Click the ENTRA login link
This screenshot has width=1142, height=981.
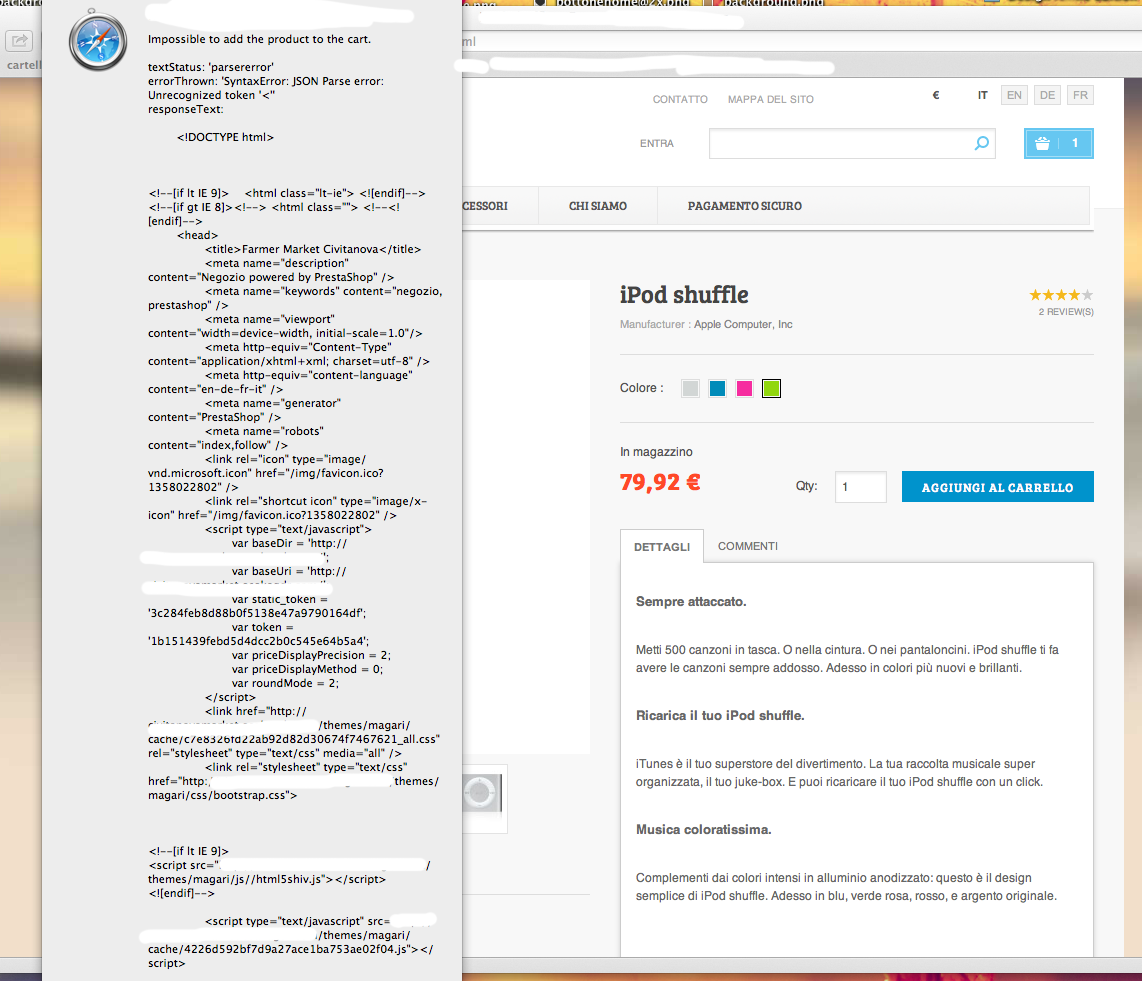(x=656, y=143)
